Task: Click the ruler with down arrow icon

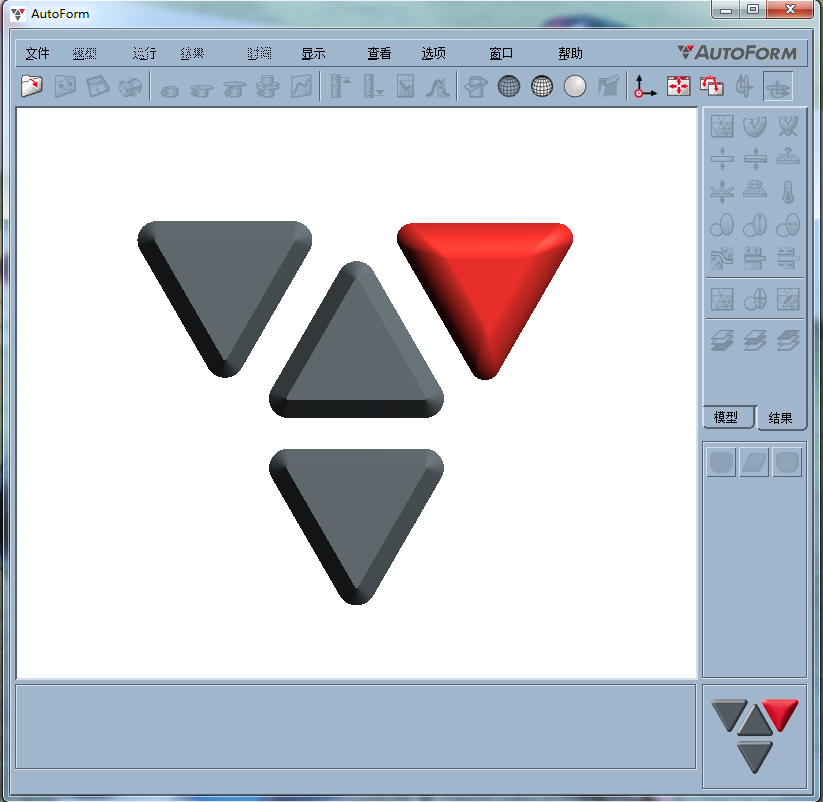Action: (x=373, y=86)
